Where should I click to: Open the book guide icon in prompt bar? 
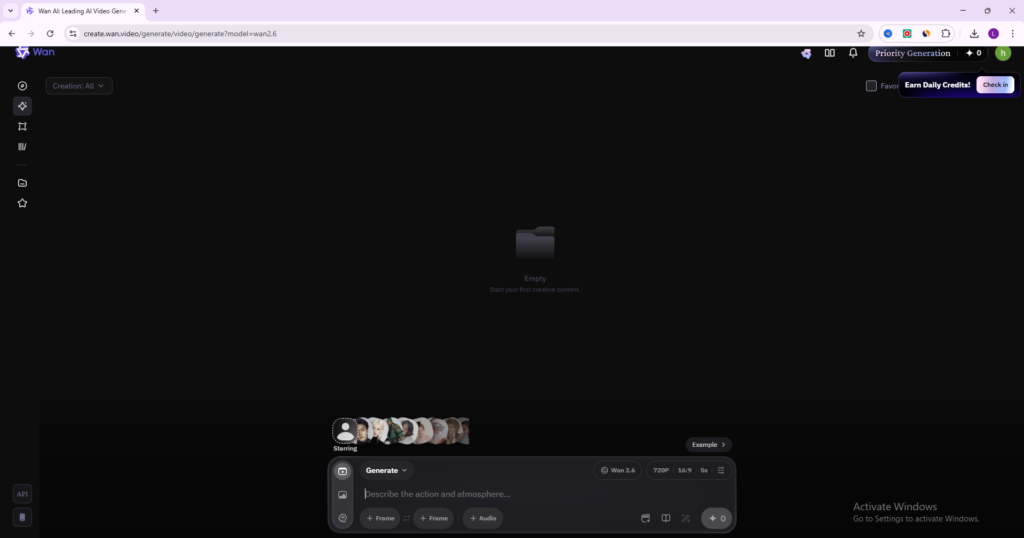click(x=666, y=518)
